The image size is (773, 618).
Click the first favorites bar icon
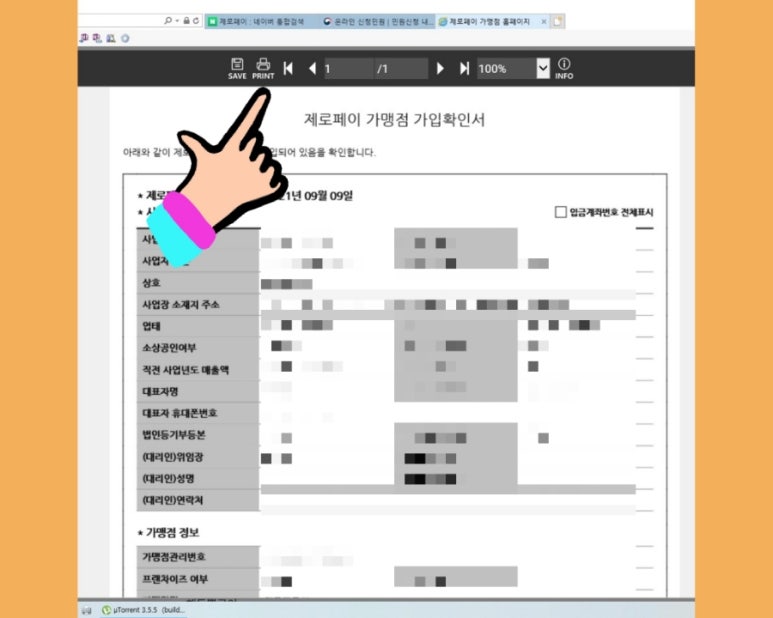84,38
